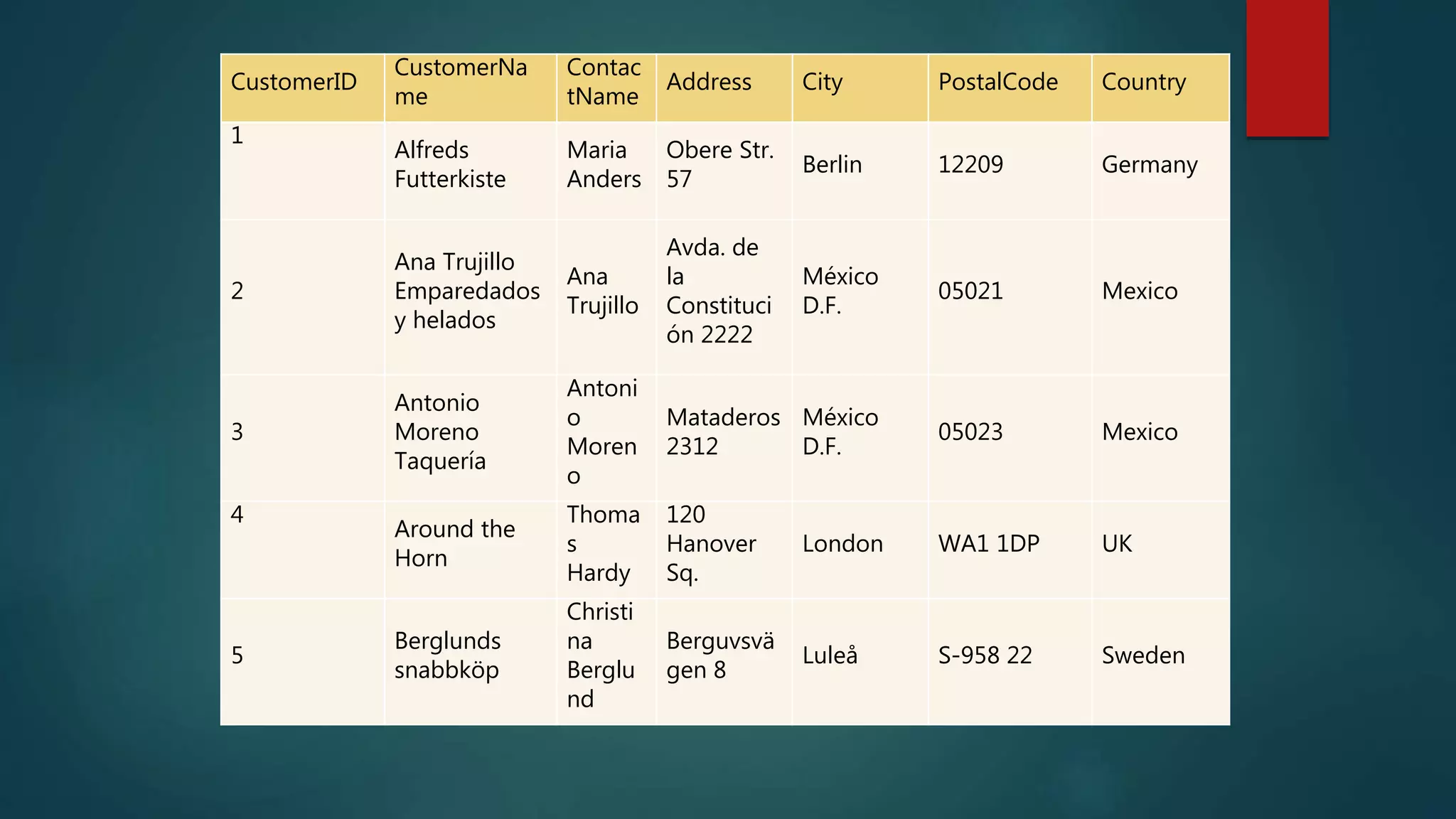Image resolution: width=1456 pixels, height=819 pixels.
Task: Select the Berlin city cell
Action: [860, 171]
